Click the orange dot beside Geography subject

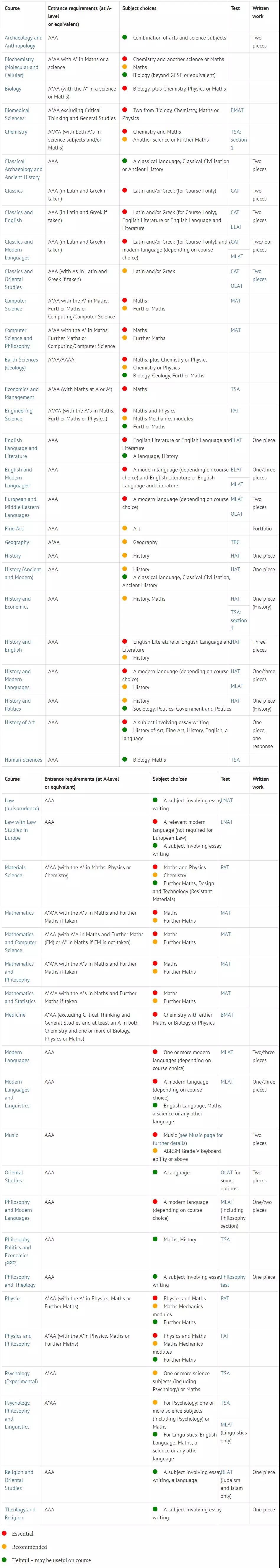pos(124,542)
